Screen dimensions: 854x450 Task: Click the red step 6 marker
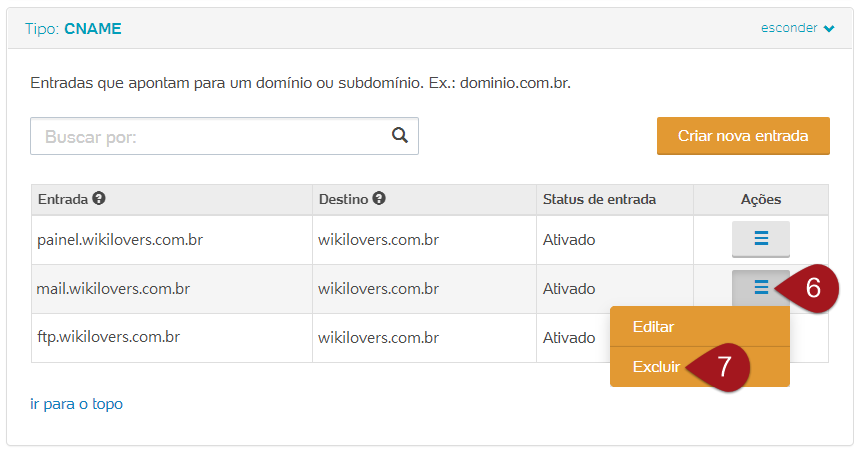pos(811,288)
